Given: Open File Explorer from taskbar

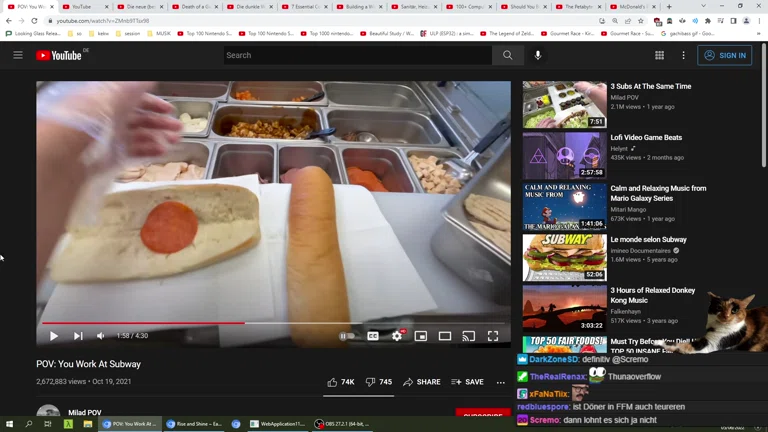Looking at the screenshot, I should 88,424.
